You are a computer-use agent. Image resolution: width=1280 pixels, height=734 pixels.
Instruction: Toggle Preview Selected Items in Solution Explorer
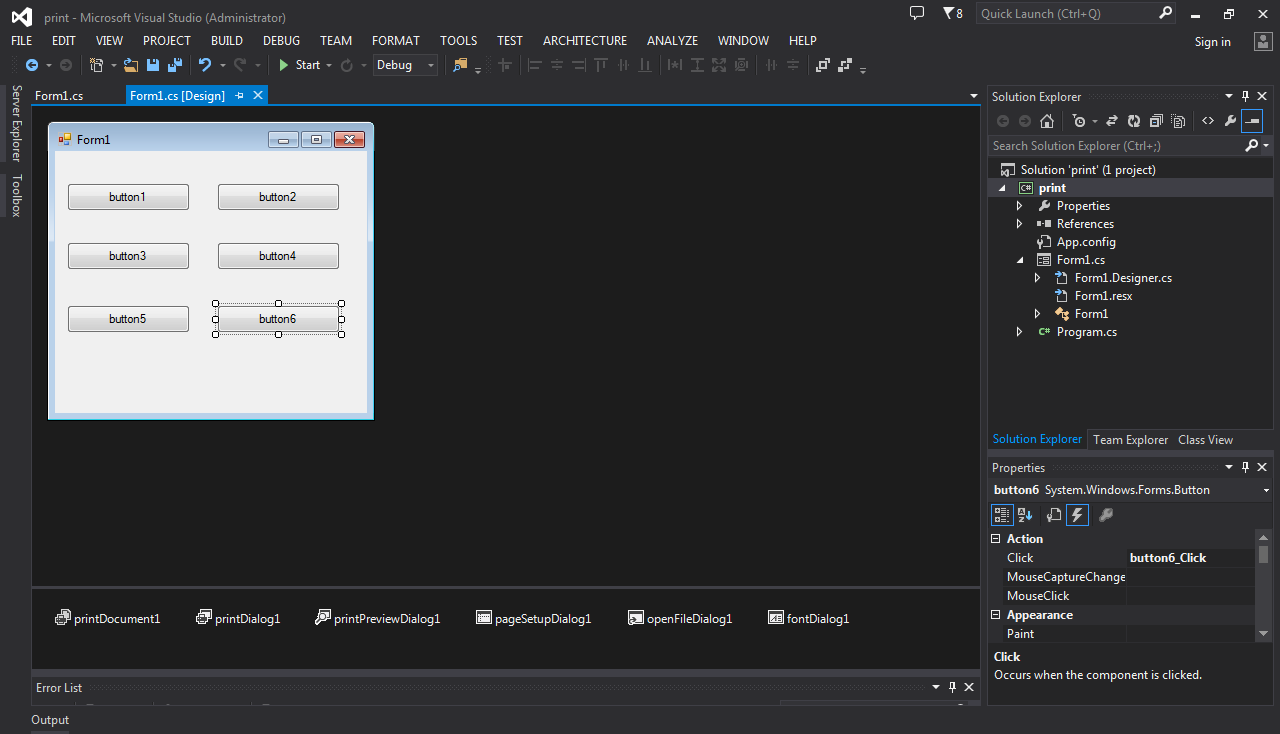(x=1252, y=121)
